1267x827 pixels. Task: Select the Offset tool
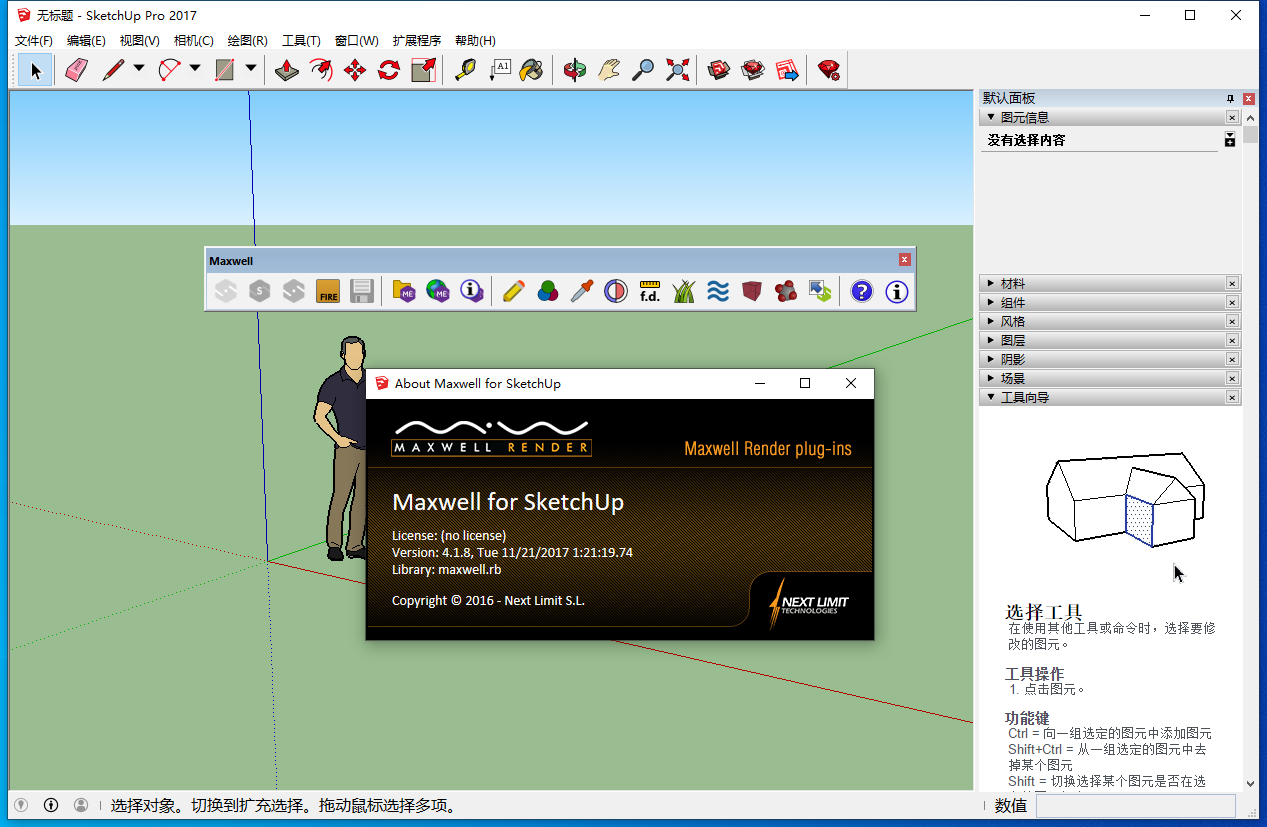(321, 70)
